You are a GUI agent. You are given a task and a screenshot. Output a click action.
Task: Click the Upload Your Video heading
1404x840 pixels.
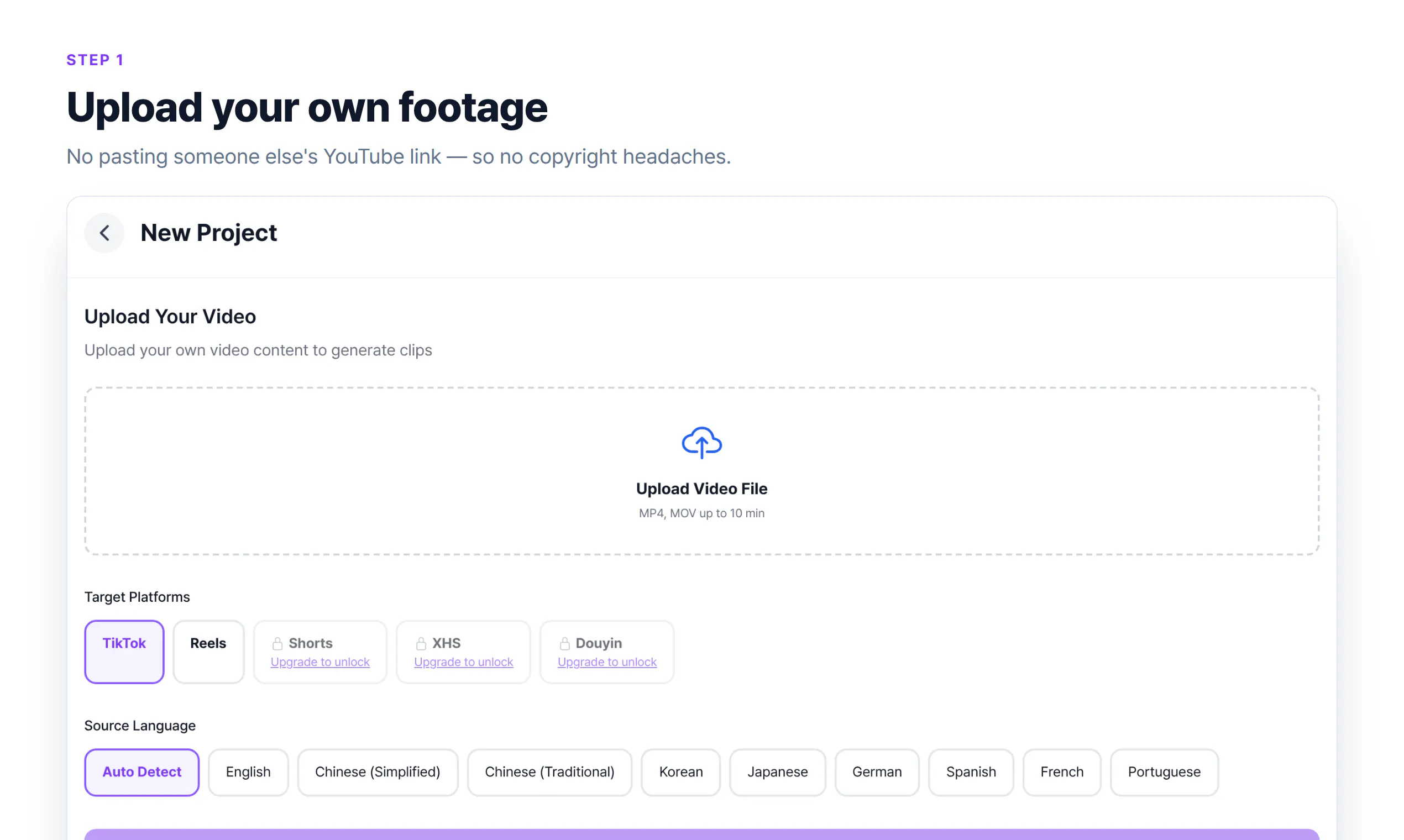click(170, 317)
